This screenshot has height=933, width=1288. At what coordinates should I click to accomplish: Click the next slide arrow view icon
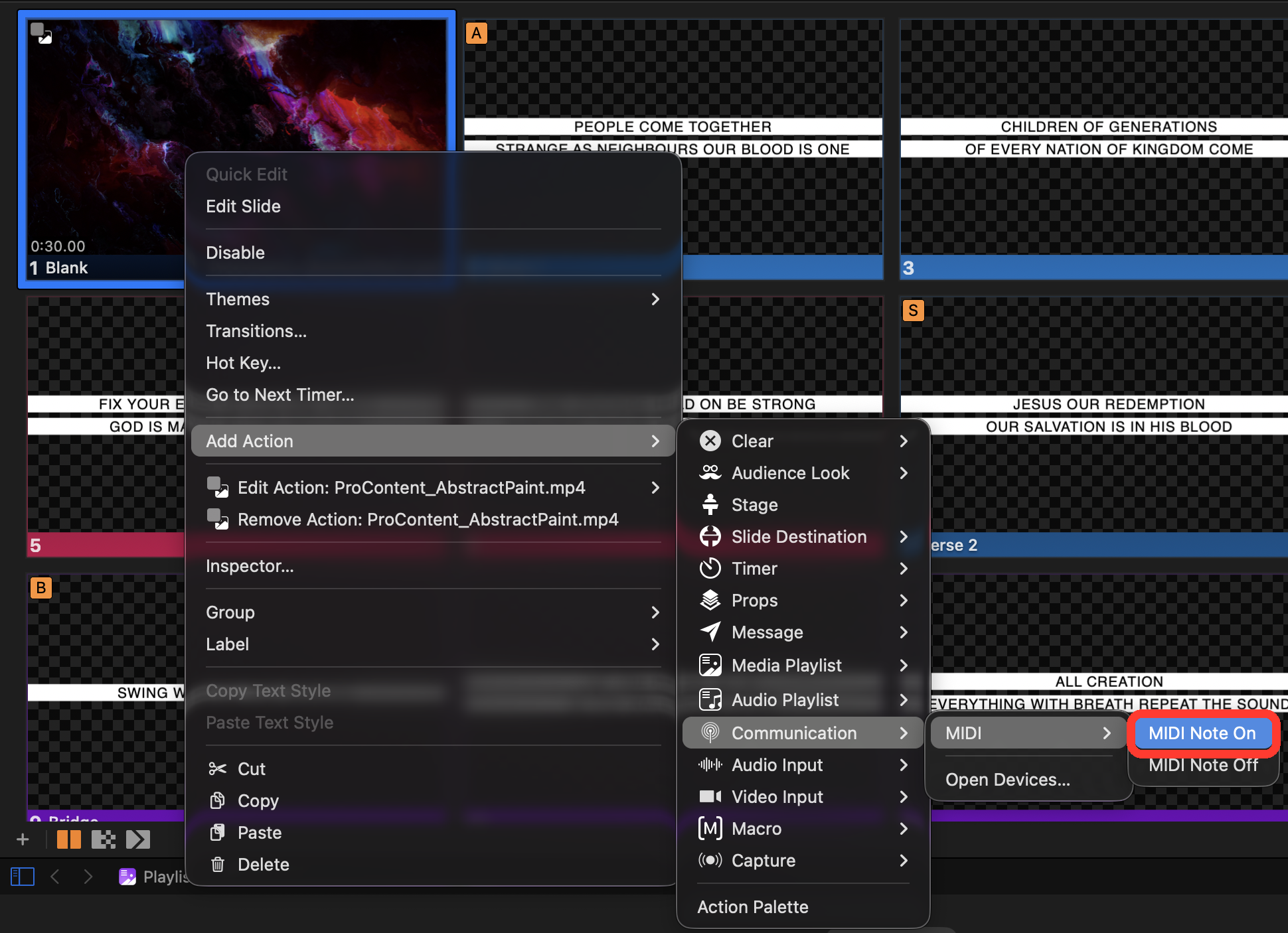click(138, 839)
